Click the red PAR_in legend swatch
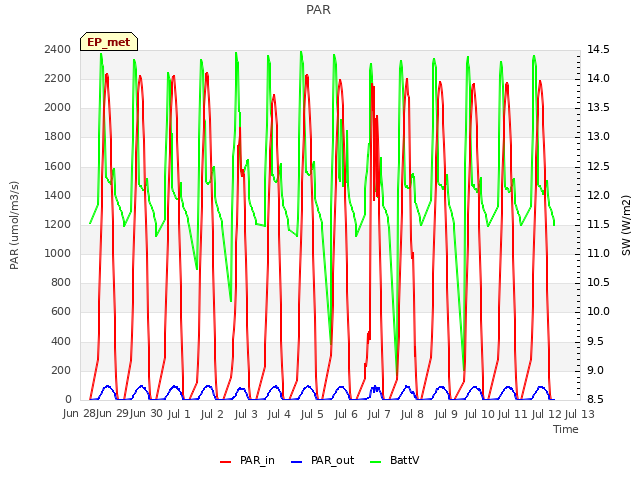640x480 pixels. (x=226, y=462)
